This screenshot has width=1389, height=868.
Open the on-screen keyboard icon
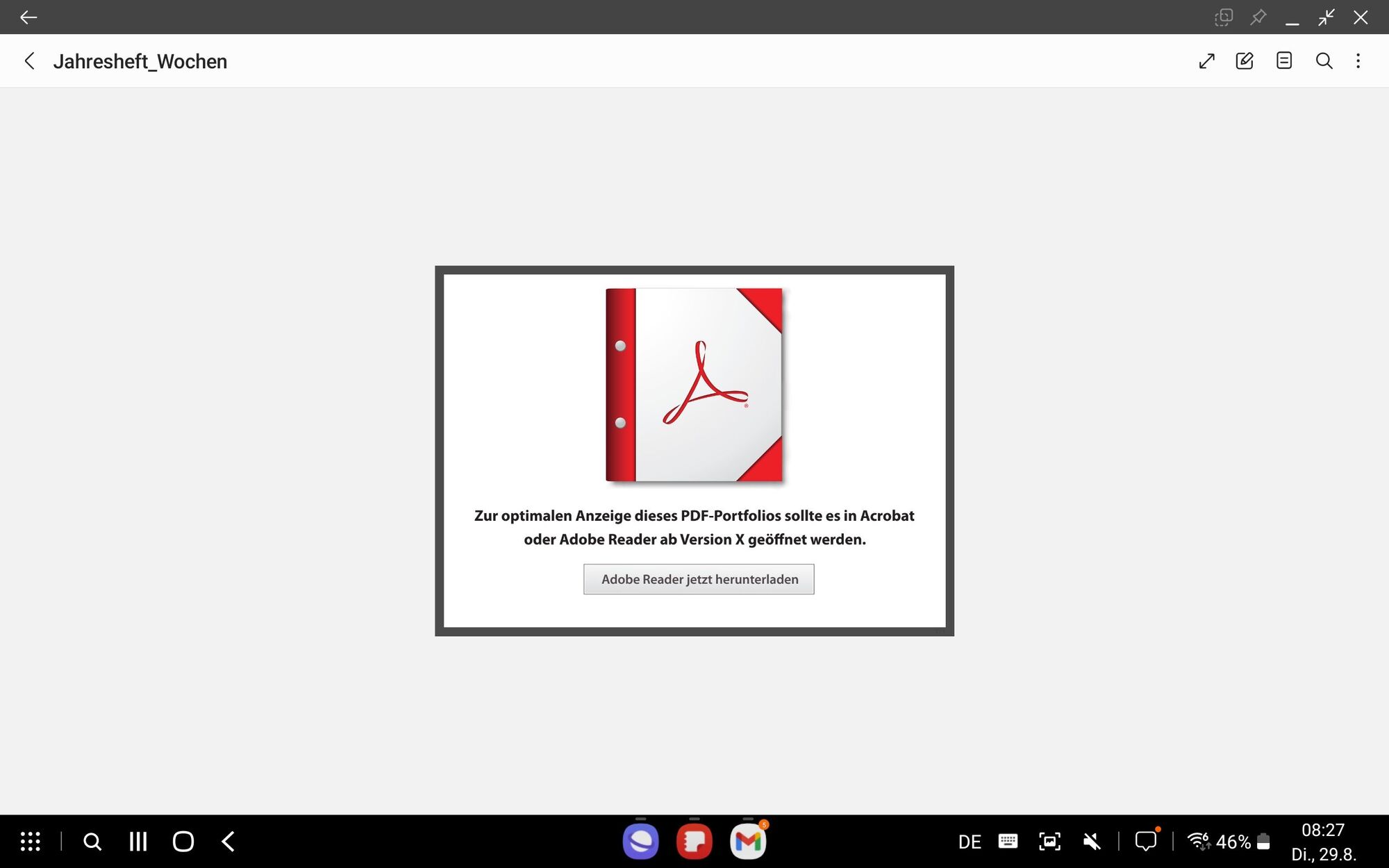[x=1008, y=842]
